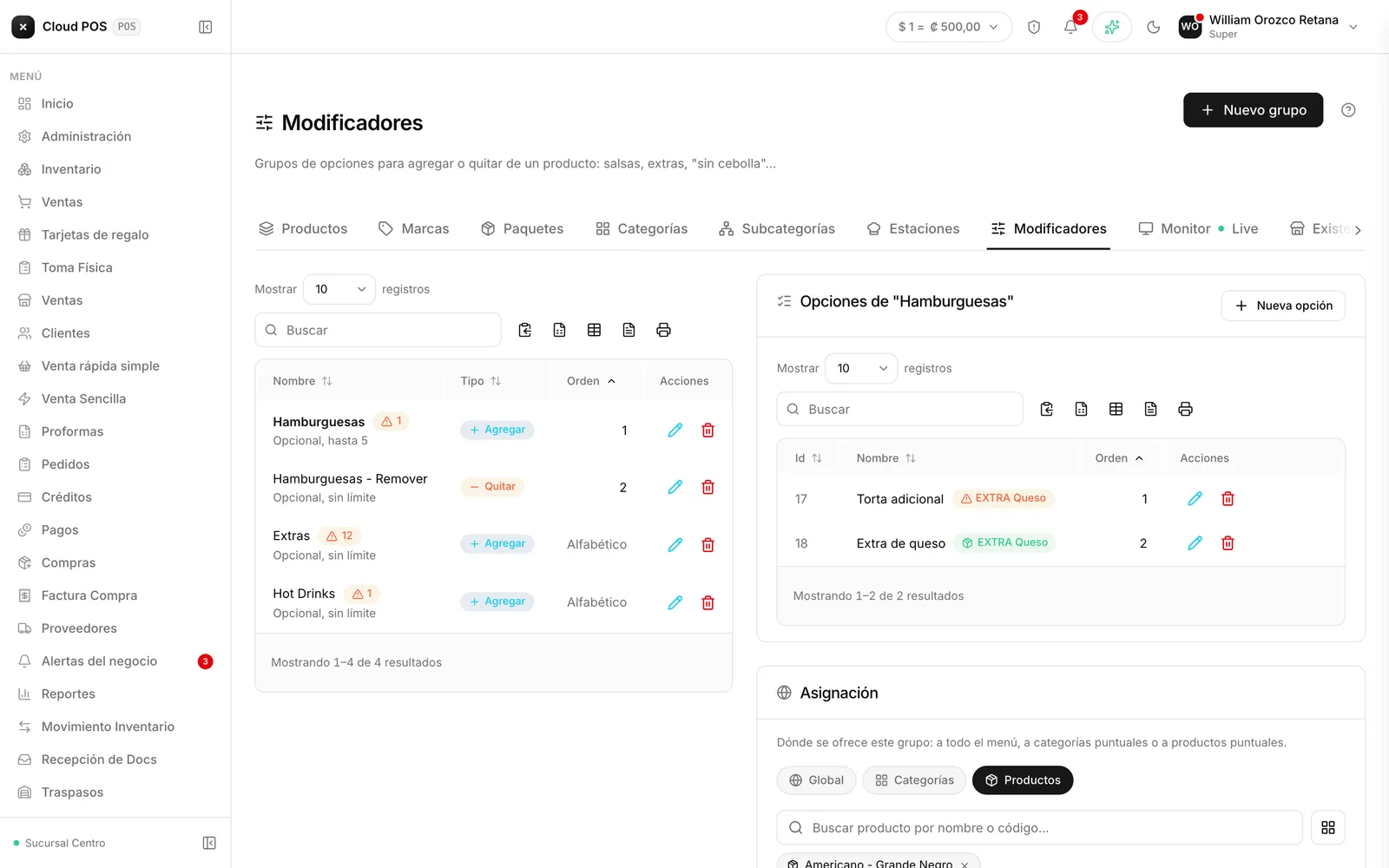Image resolution: width=1389 pixels, height=868 pixels.
Task: Sort options by Id column
Action: click(808, 458)
